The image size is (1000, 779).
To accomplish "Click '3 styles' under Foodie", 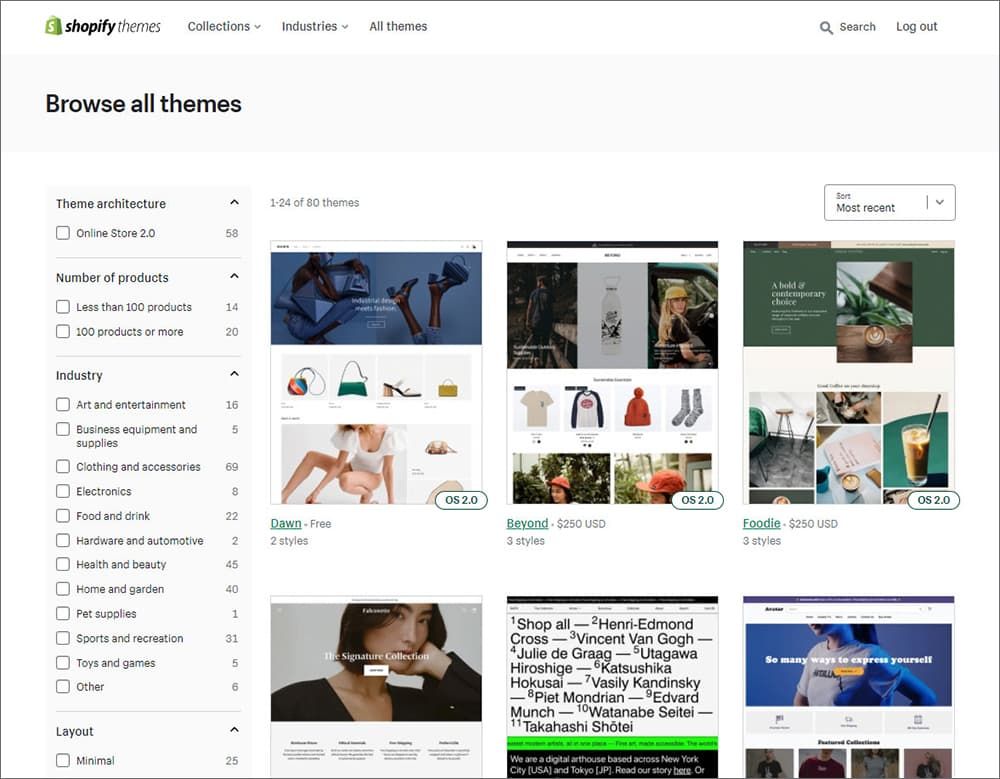I will 761,540.
